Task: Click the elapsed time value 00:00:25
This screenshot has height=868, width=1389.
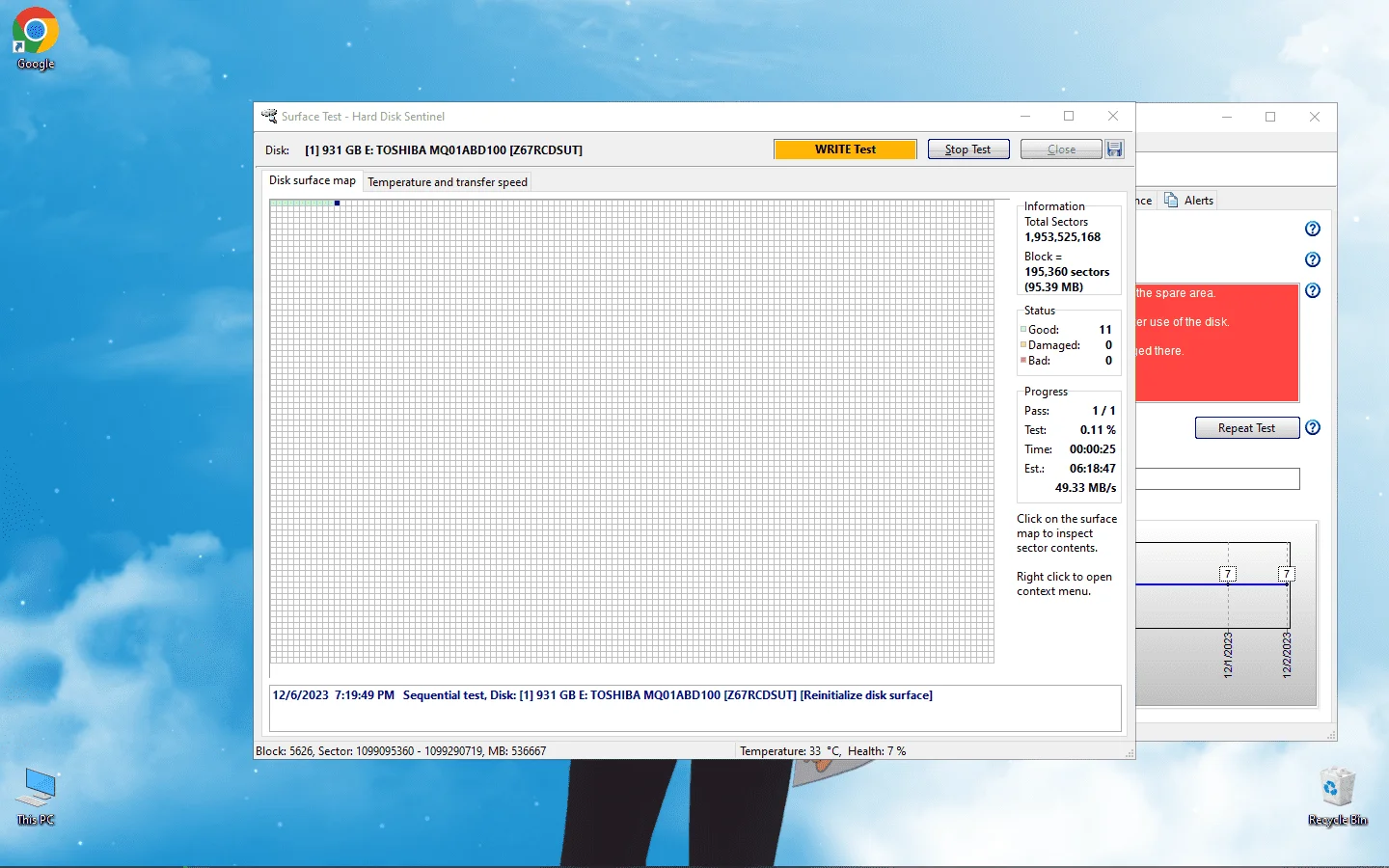Action: 1093,449
